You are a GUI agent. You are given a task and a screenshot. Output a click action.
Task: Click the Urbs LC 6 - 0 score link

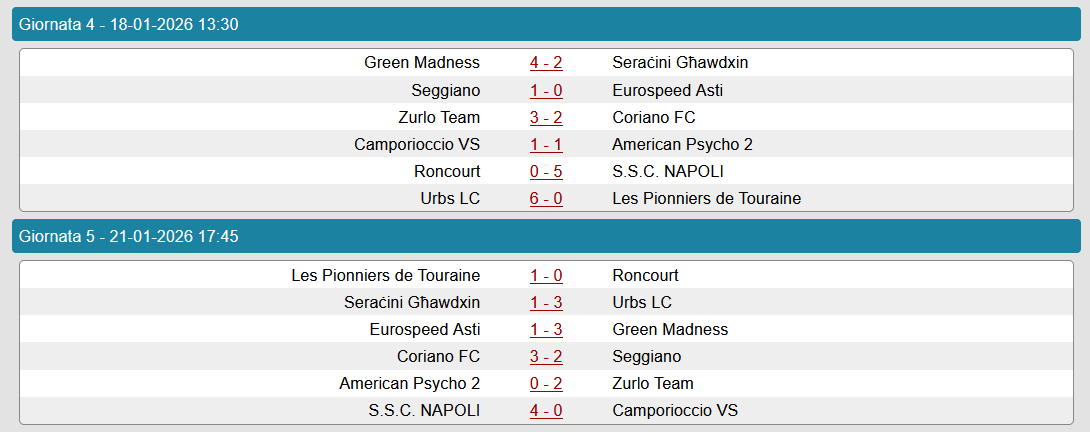click(x=546, y=198)
